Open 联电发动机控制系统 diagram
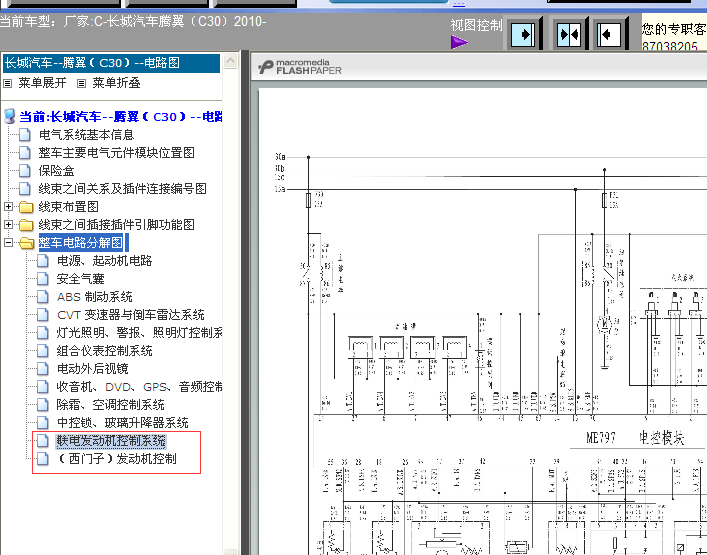The height and width of the screenshot is (555, 707). tap(111, 441)
